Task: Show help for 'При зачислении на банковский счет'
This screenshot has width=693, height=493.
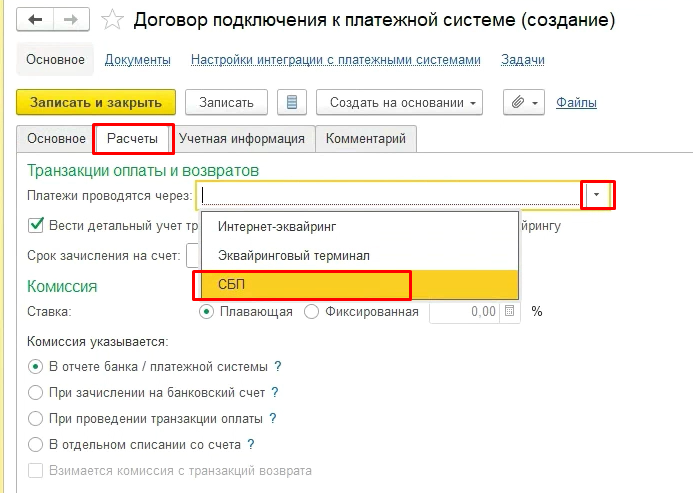Action: click(x=275, y=392)
